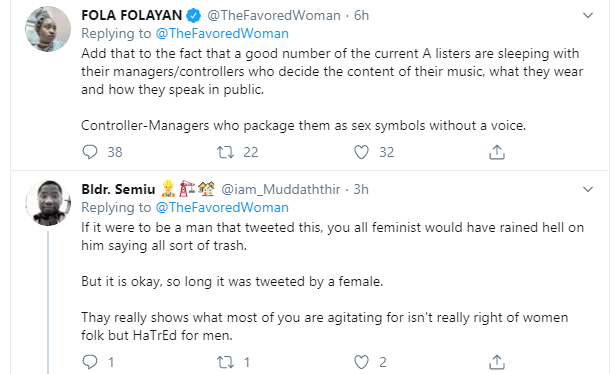Reply to Bldr. Semiu's tweet

(90, 362)
